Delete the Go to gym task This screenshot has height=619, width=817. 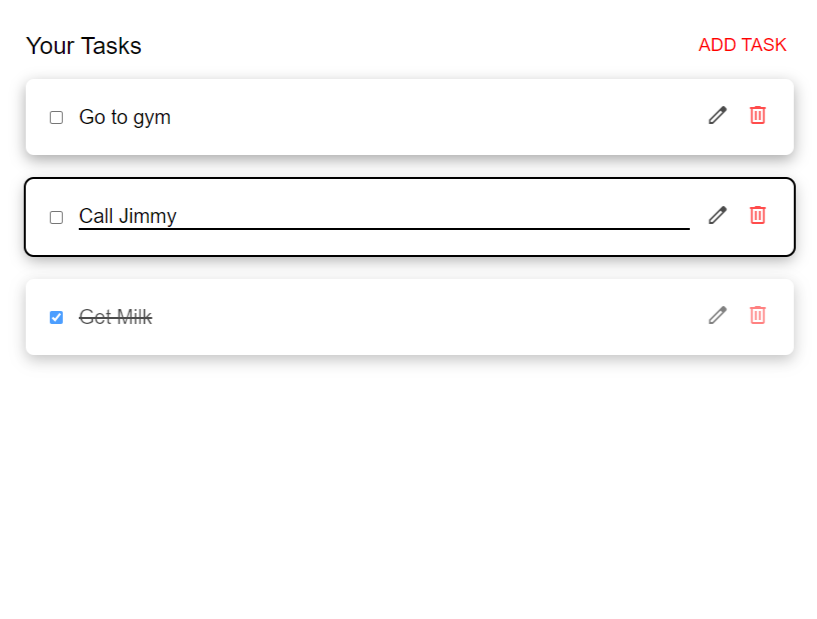click(758, 115)
